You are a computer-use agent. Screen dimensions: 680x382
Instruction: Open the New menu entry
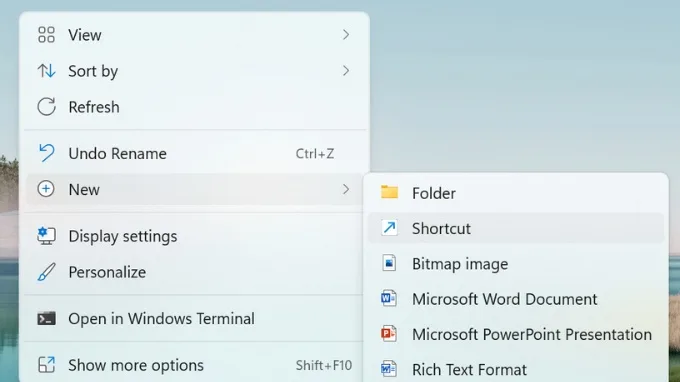(194, 189)
